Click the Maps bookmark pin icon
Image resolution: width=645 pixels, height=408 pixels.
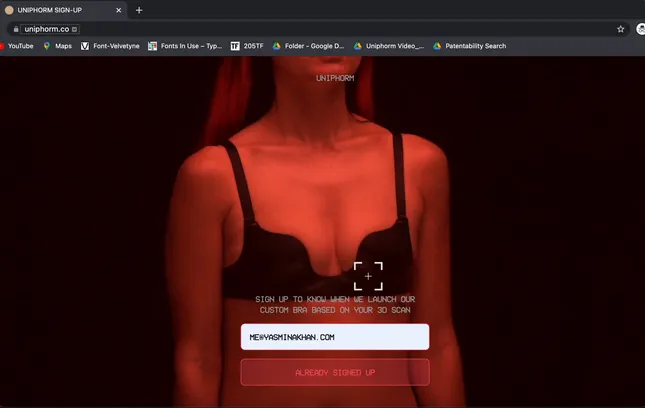[47, 46]
